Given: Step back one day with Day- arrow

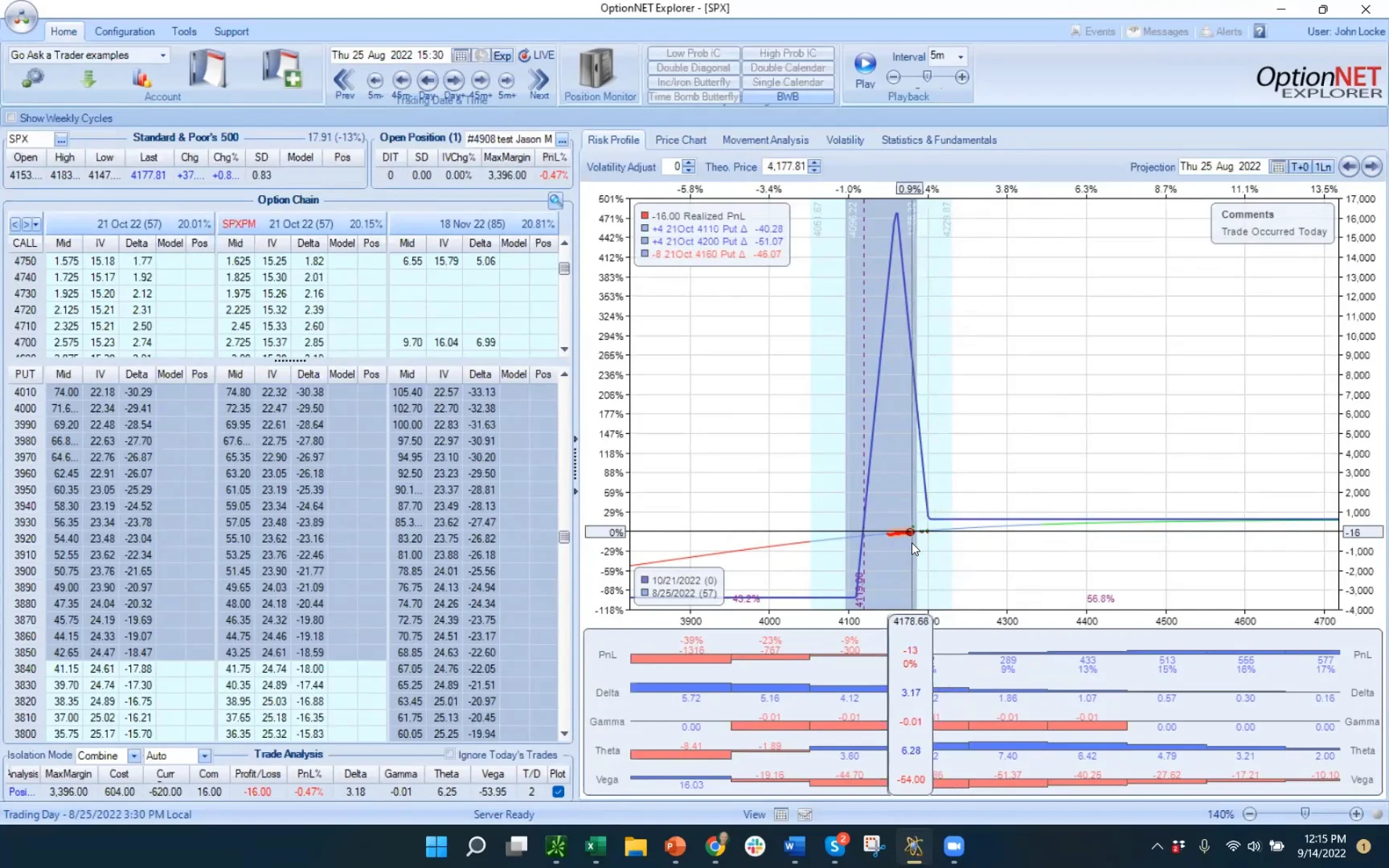Looking at the screenshot, I should point(428,80).
